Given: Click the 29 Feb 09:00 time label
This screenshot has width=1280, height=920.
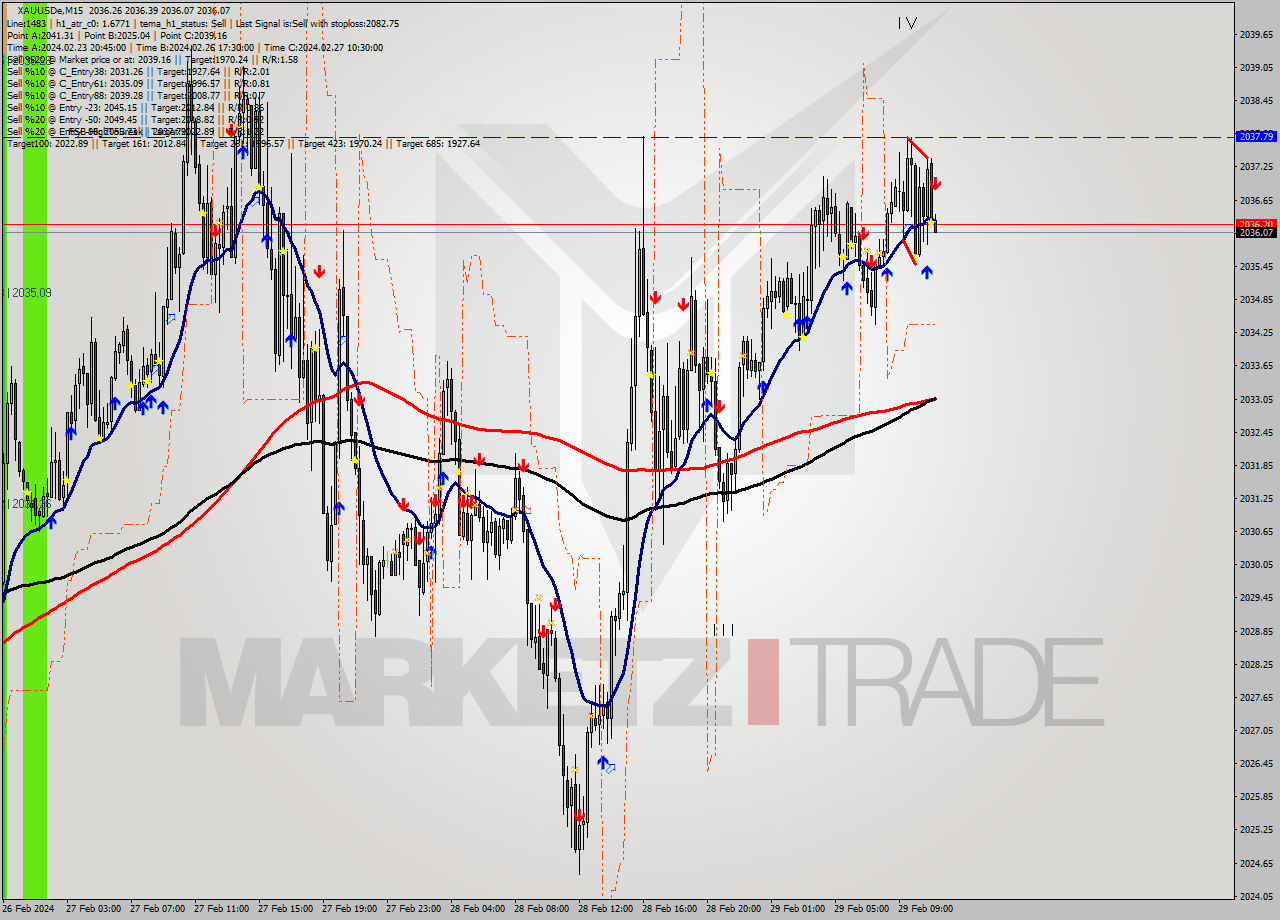Looking at the screenshot, I should 925,909.
